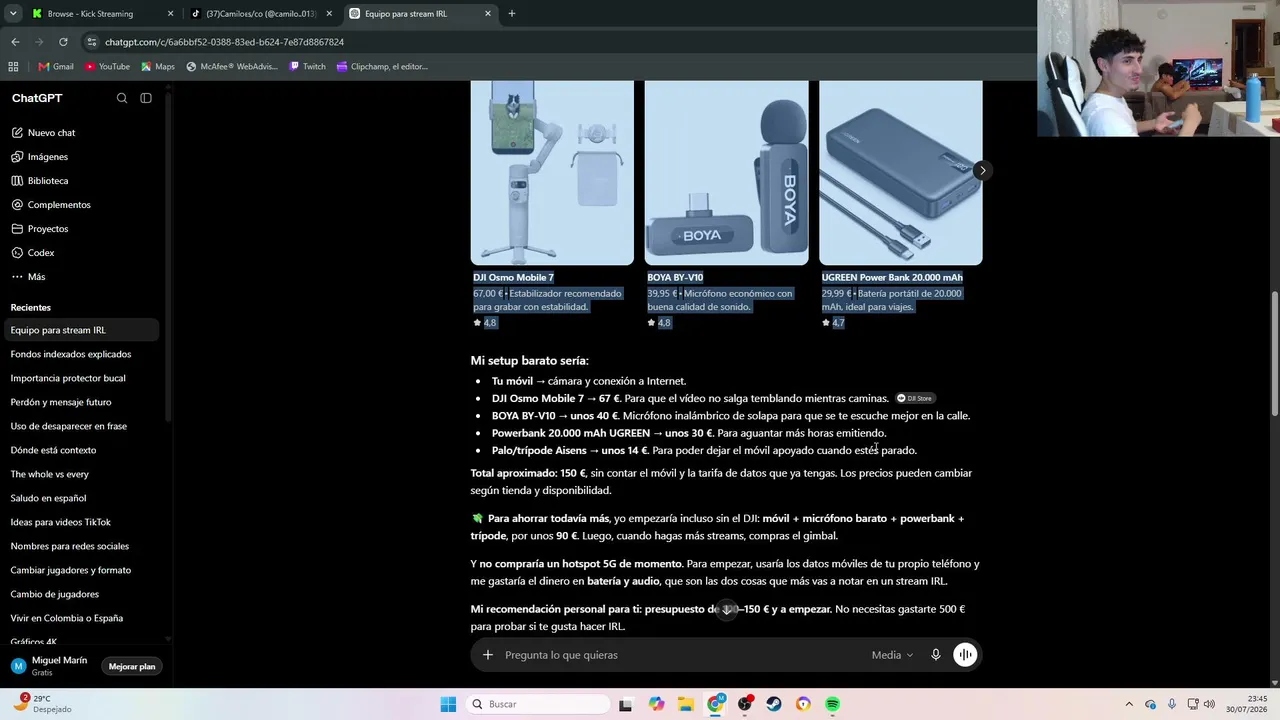Open the BOYA BY-V10 microphone image
This screenshot has width=1280, height=720.
pyautogui.click(x=726, y=173)
